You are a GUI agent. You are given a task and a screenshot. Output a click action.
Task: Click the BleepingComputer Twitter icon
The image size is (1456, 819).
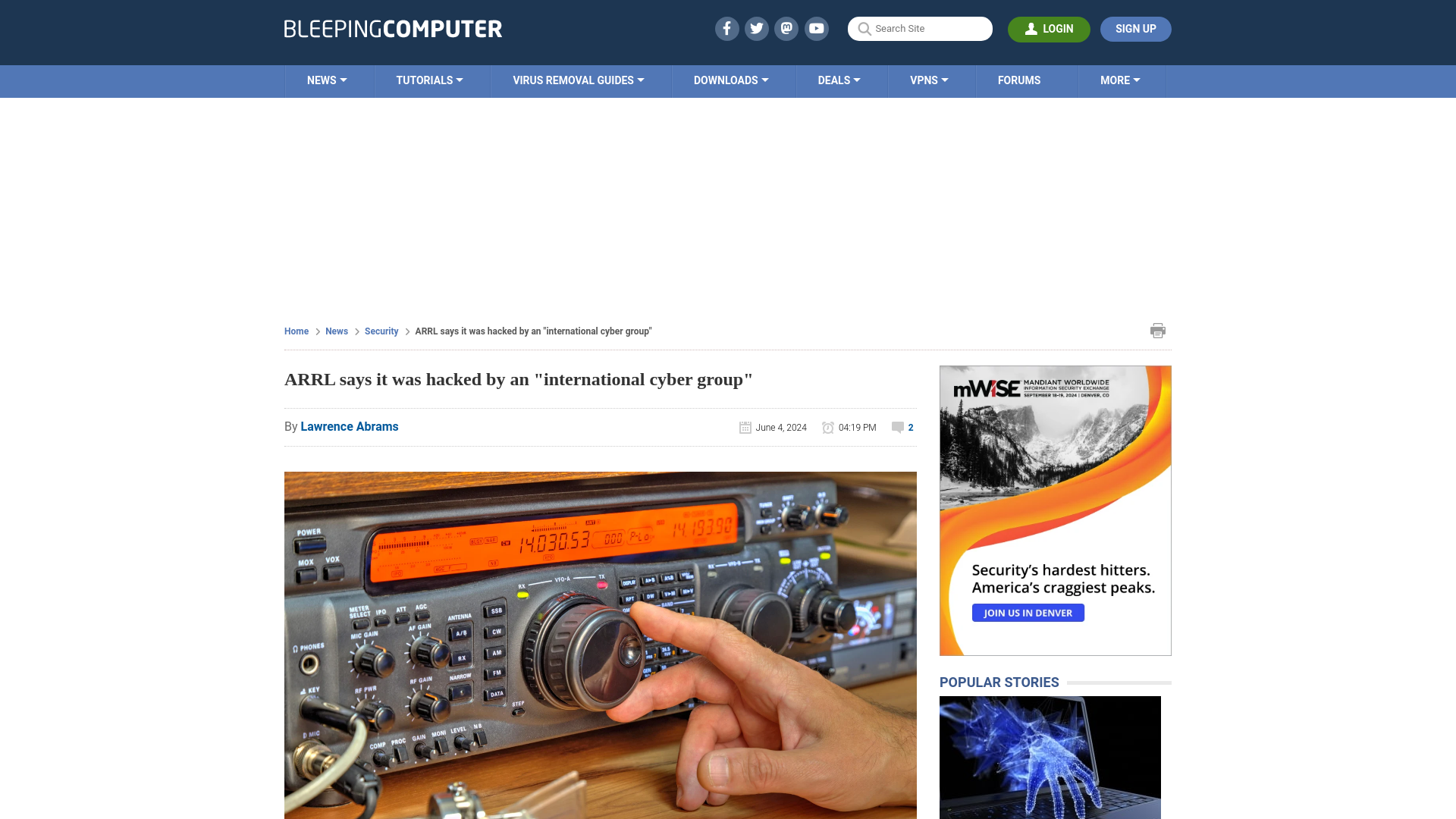(757, 28)
